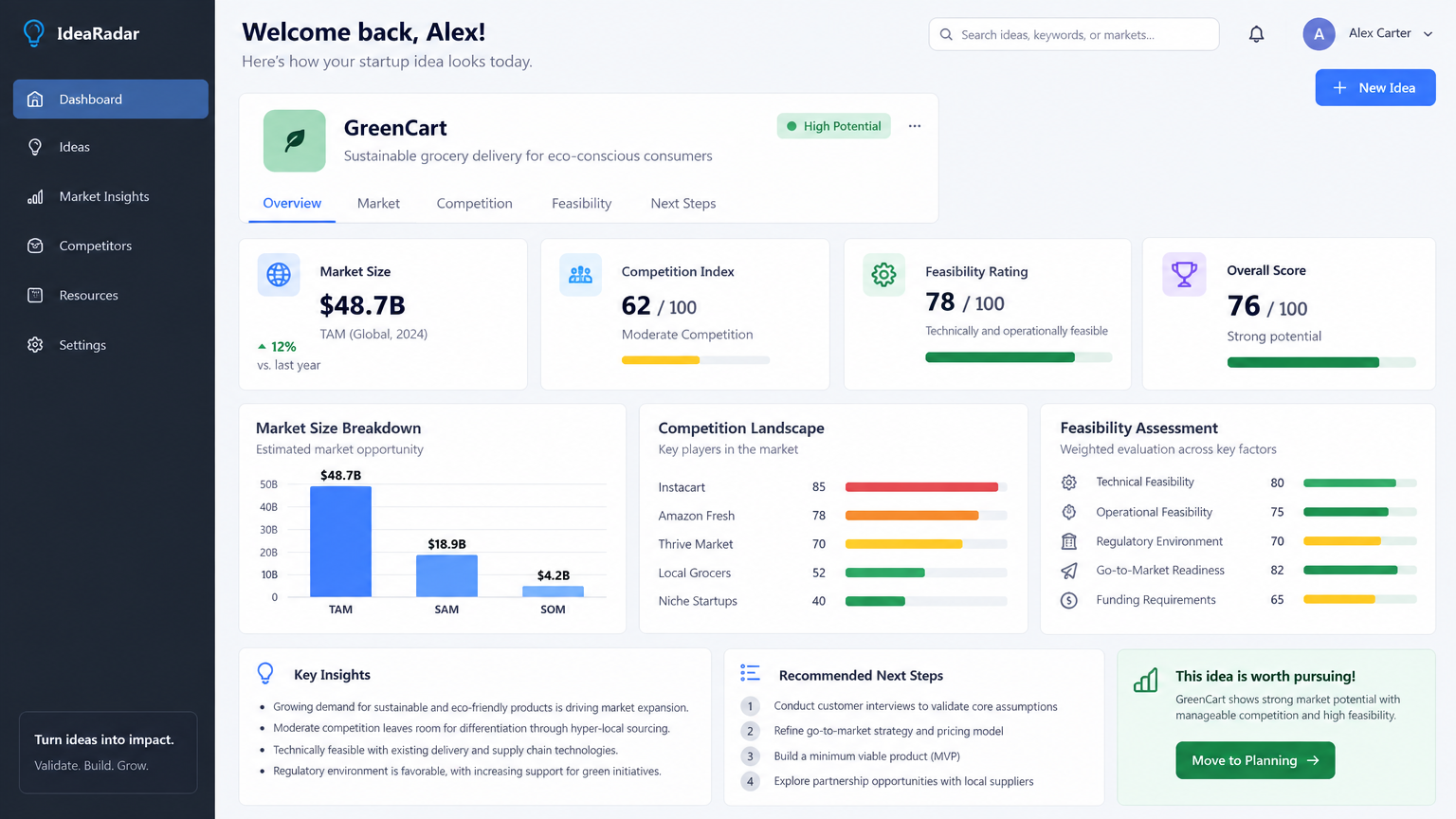
Task: Click 'Build a minimum viable product (MVP)' step
Action: (867, 756)
